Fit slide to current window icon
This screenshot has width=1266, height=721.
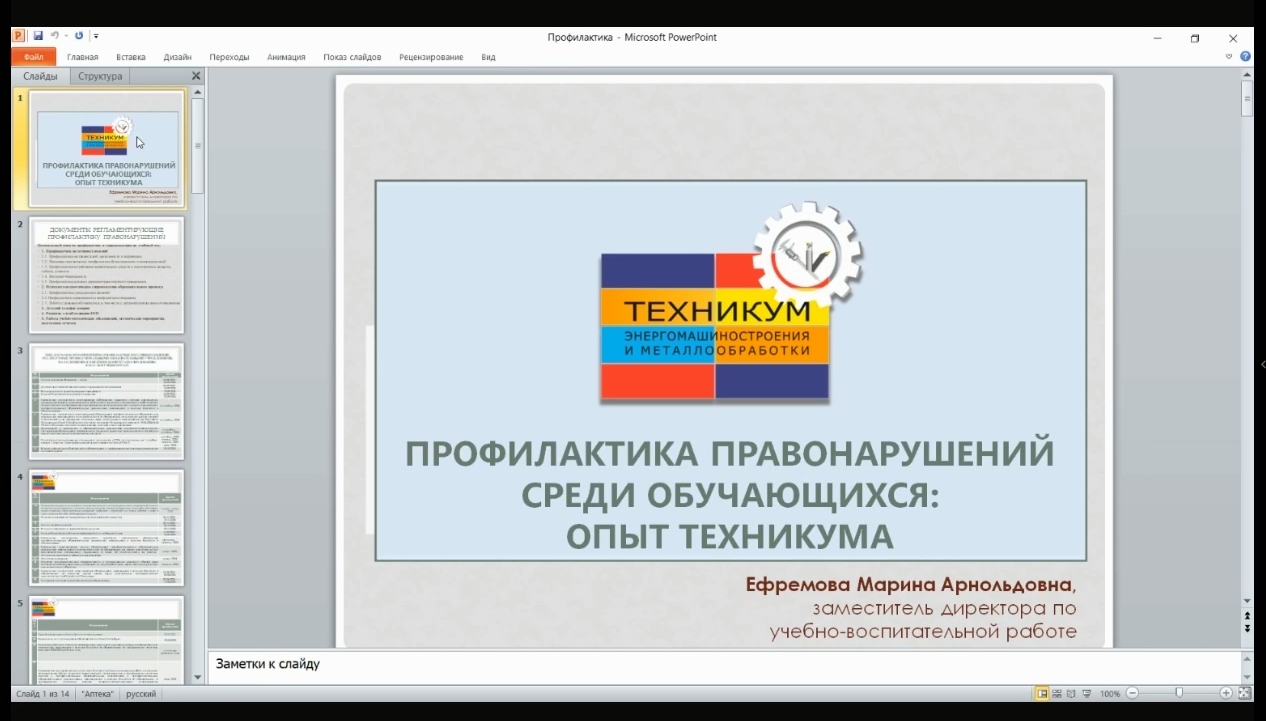(1244, 693)
